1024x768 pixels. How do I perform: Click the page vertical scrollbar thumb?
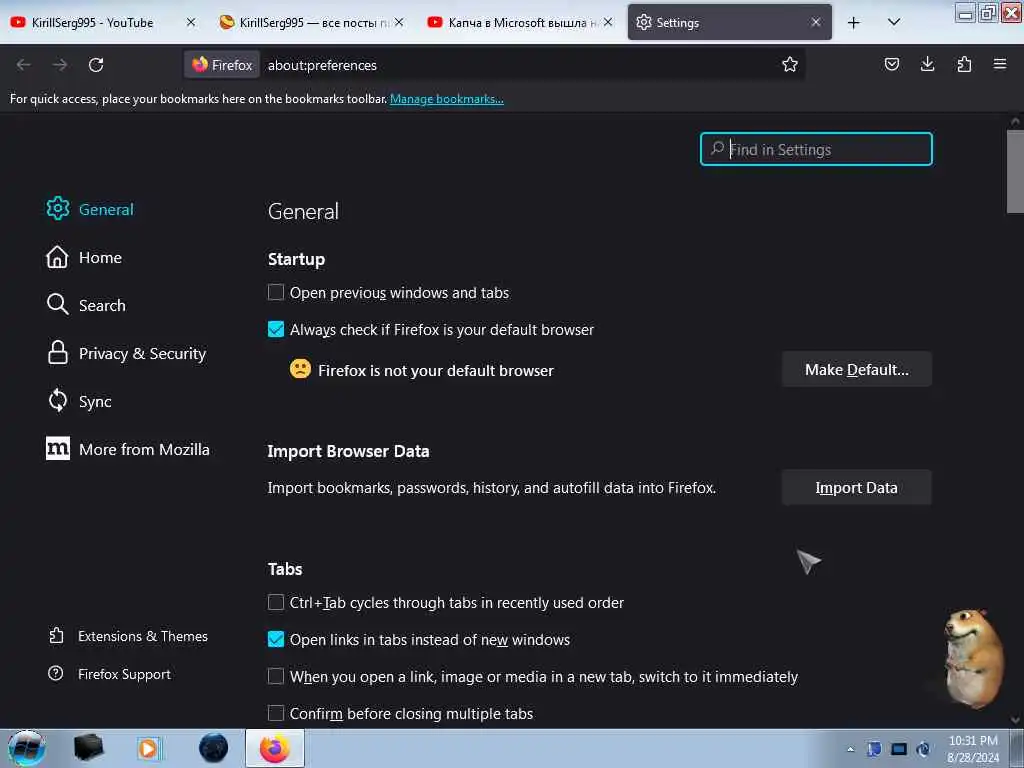[x=1015, y=171]
